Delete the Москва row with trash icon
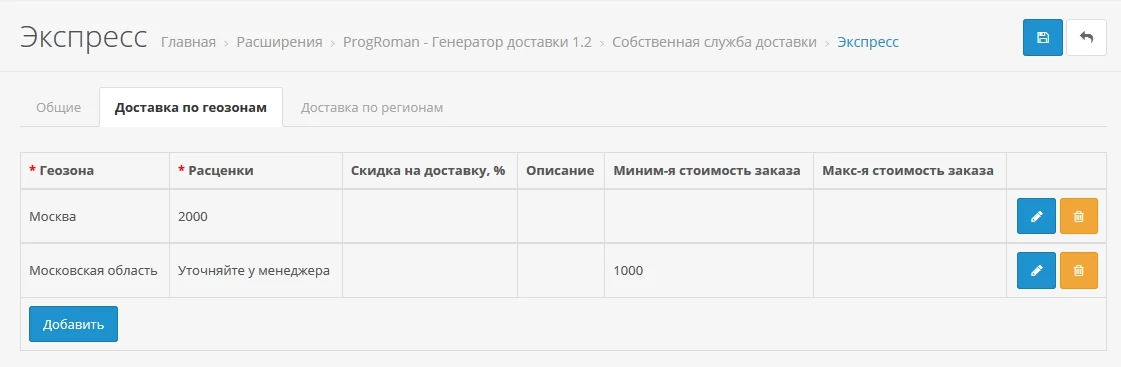1121x367 pixels. tap(1079, 216)
